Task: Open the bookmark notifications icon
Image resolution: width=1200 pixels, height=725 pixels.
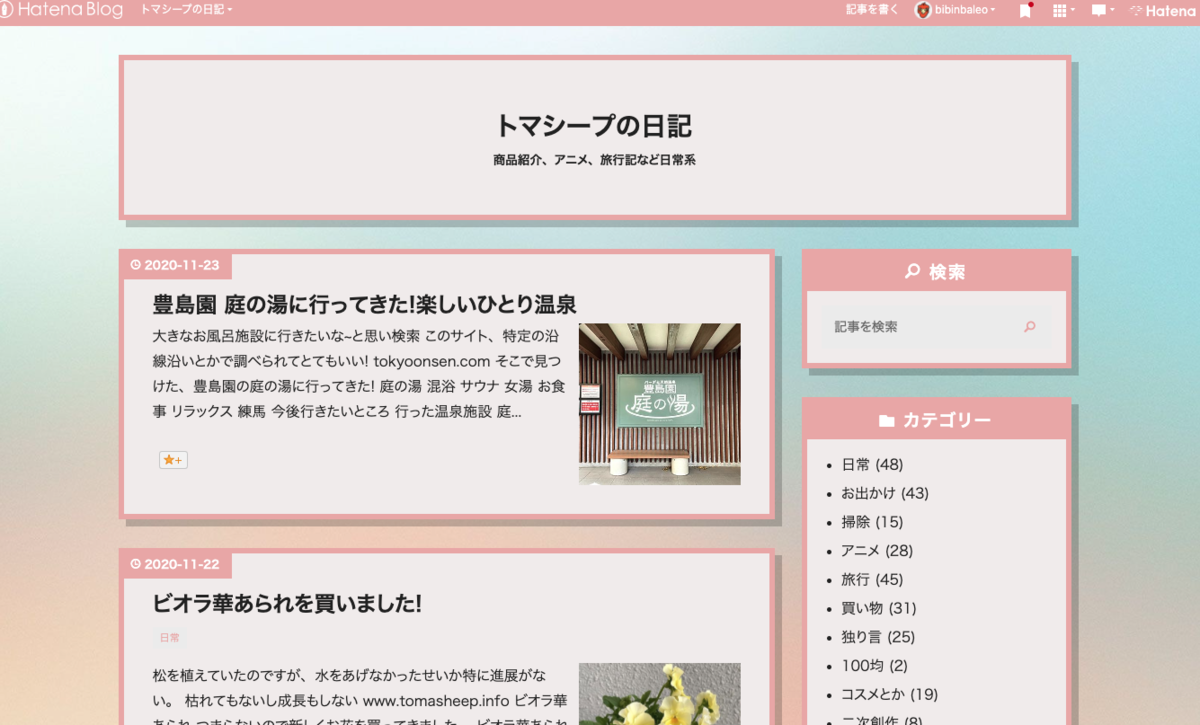Action: click(x=1025, y=10)
